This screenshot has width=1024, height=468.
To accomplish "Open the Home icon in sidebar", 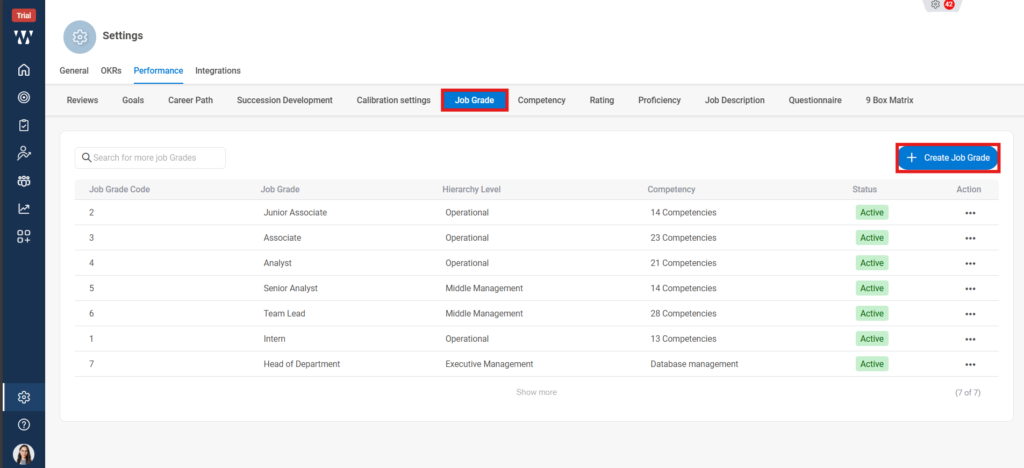I will (24, 69).
